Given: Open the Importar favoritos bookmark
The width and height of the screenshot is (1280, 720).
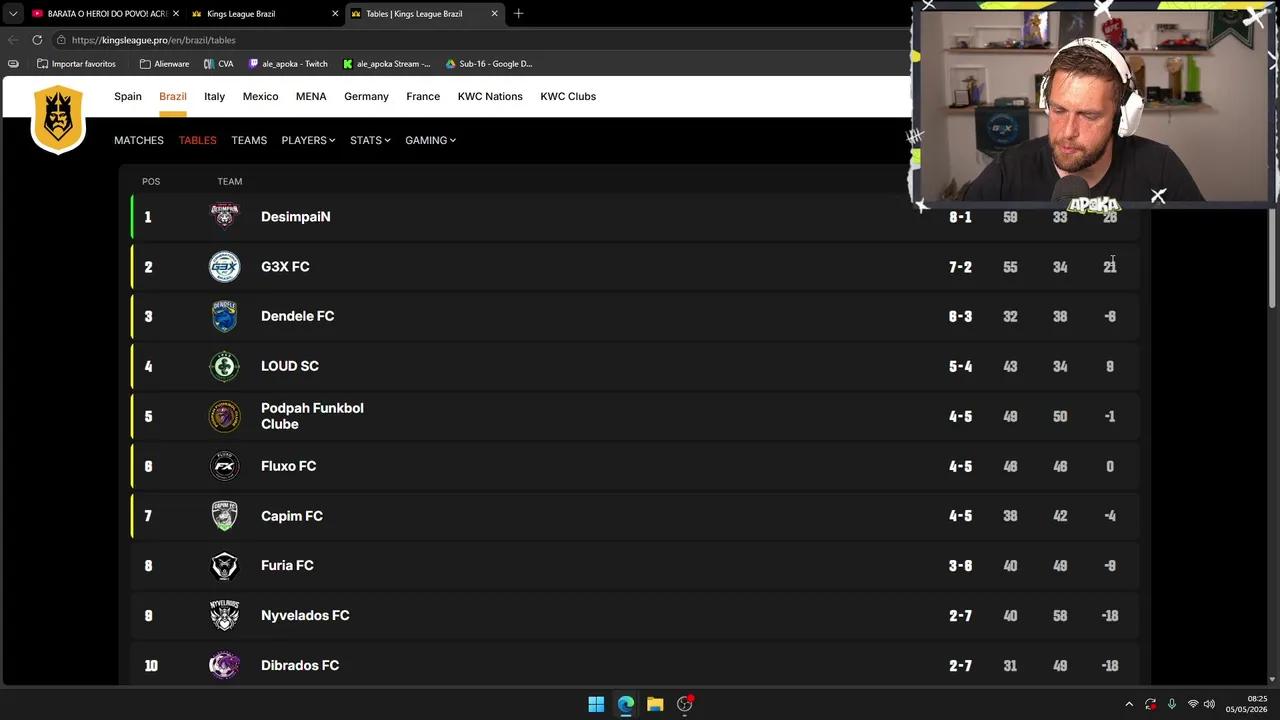Looking at the screenshot, I should click(76, 64).
